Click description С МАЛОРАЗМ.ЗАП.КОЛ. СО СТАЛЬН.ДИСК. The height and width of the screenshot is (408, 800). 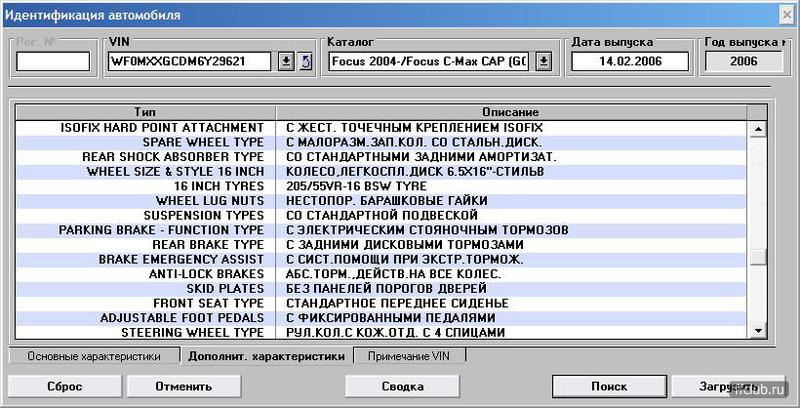tap(414, 142)
